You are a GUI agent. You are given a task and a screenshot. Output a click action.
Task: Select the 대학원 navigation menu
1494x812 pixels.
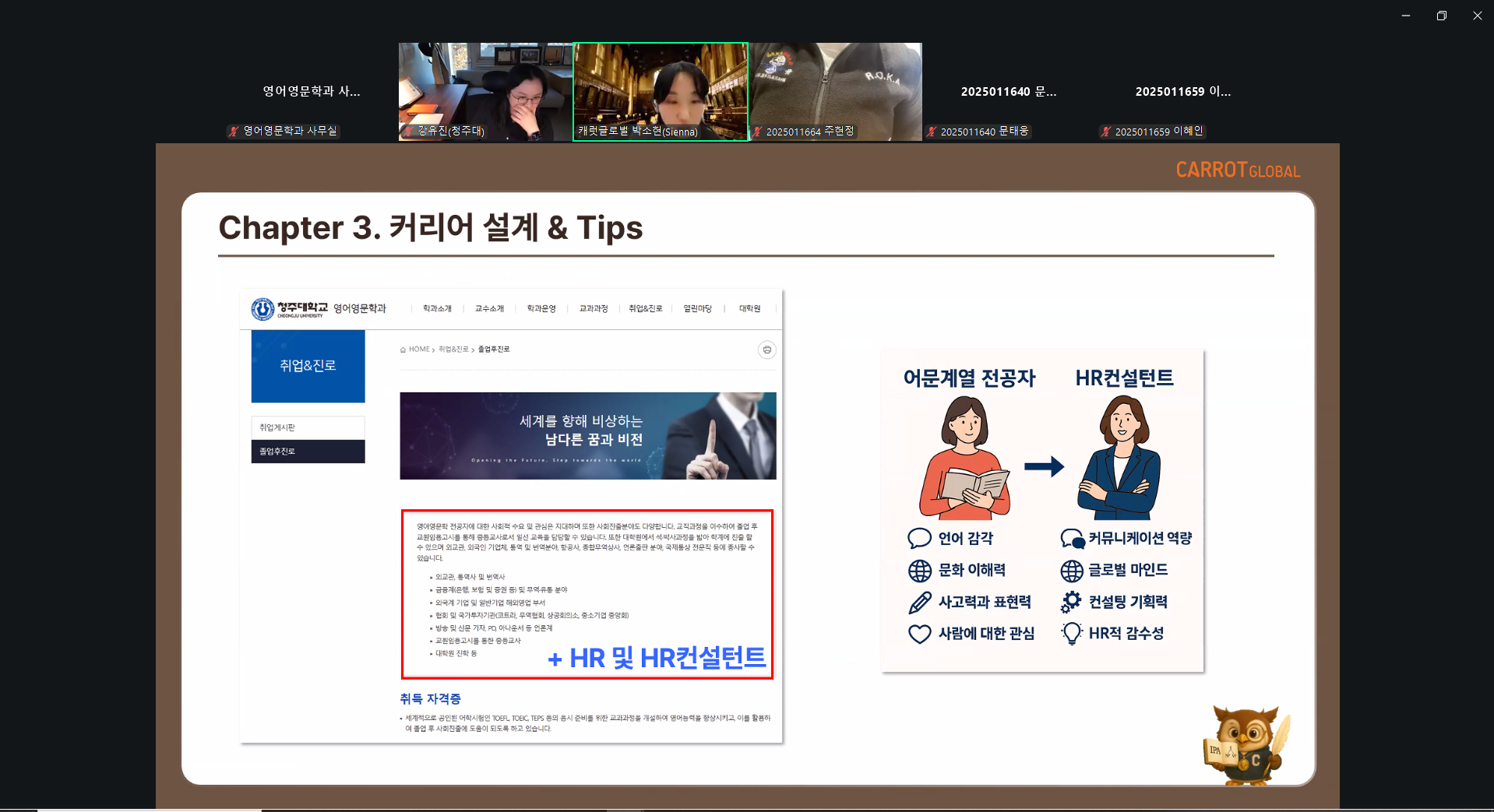pyautogui.click(x=749, y=309)
